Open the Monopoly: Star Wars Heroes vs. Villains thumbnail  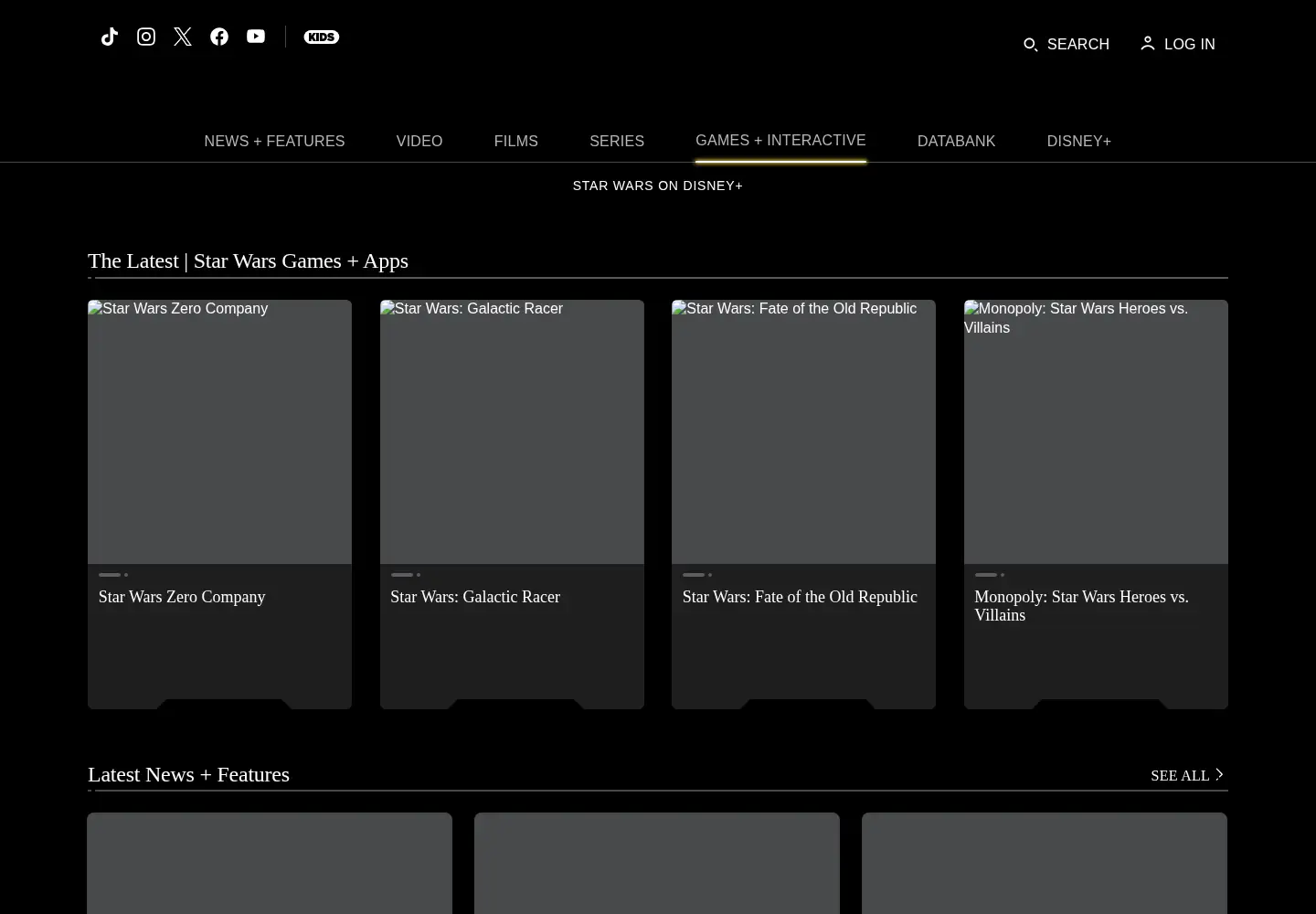1096,431
